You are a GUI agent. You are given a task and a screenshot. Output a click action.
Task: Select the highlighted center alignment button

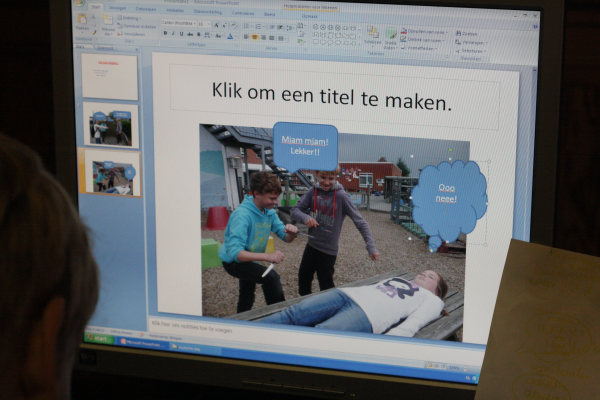point(254,37)
